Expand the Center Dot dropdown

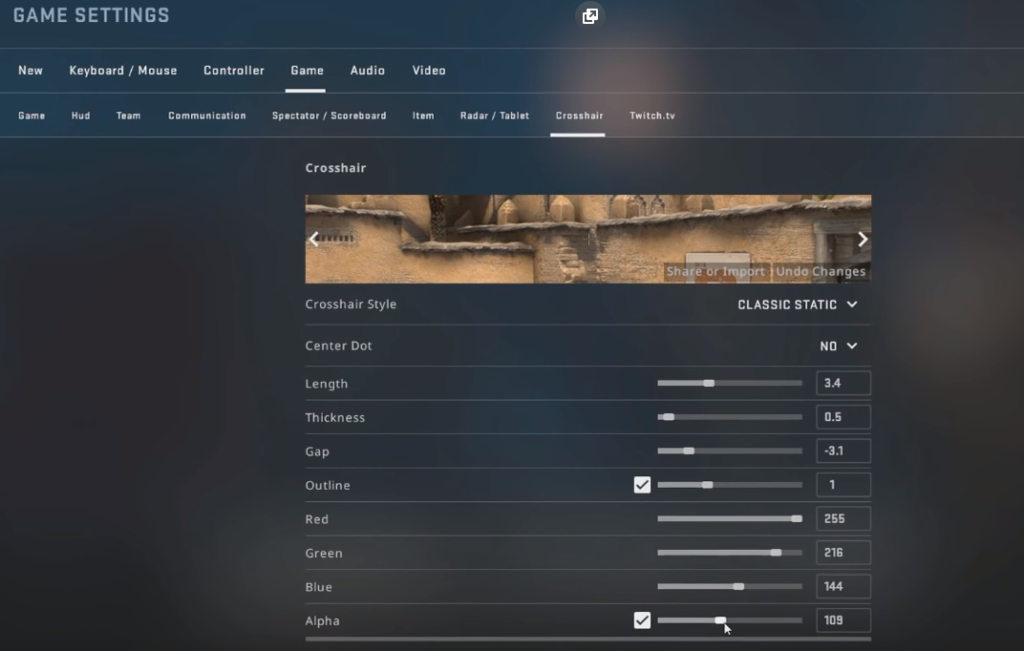(x=838, y=346)
